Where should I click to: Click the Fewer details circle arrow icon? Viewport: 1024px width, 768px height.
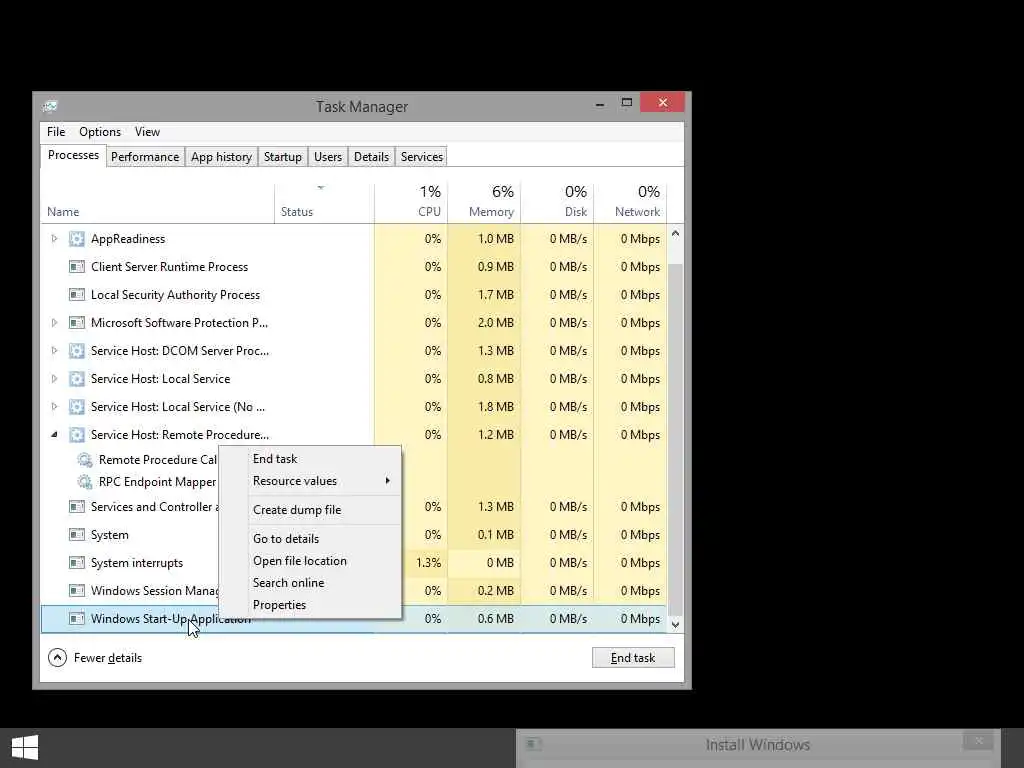(57, 658)
